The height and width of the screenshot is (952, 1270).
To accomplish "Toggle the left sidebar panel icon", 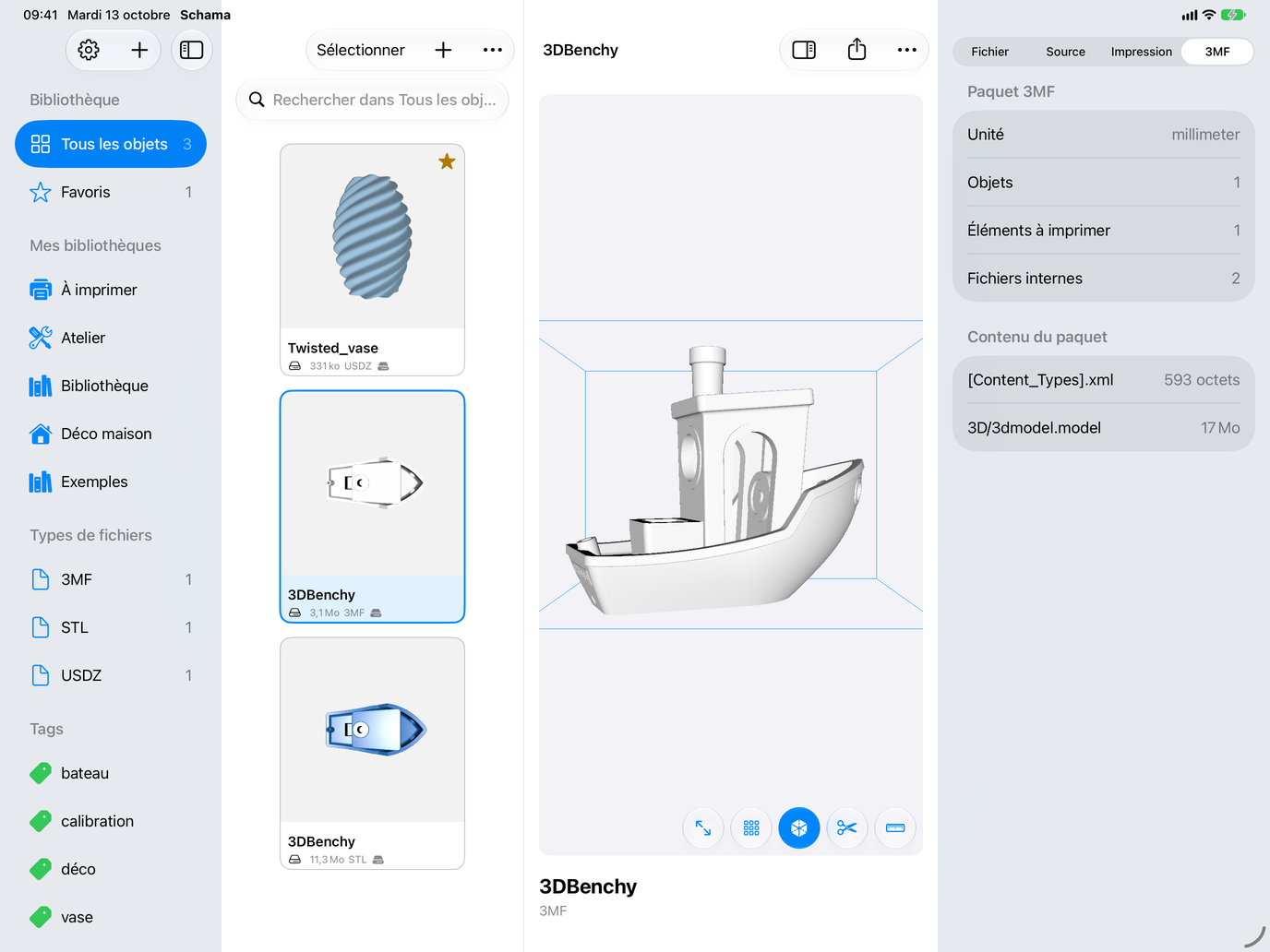I will click(x=192, y=50).
